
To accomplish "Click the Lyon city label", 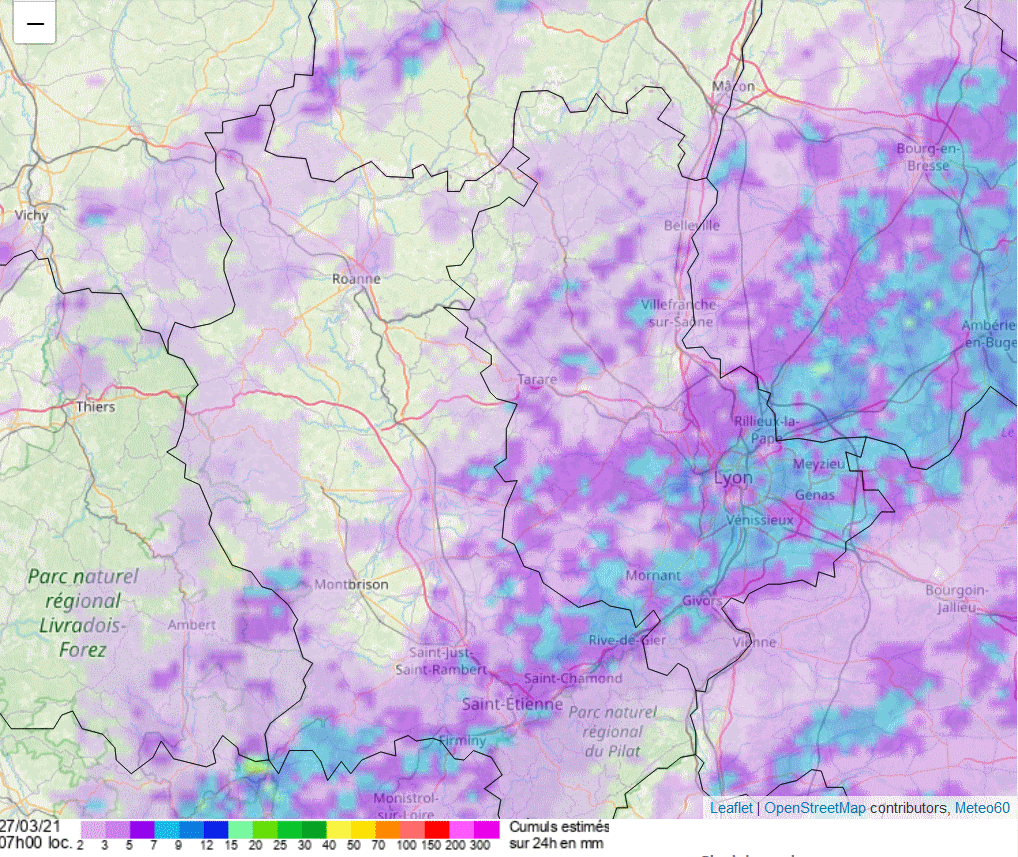I will pos(733,478).
